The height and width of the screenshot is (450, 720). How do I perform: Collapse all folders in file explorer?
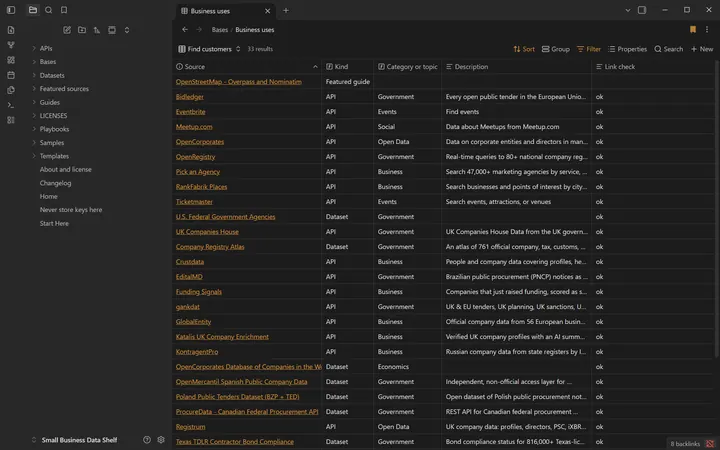[127, 30]
